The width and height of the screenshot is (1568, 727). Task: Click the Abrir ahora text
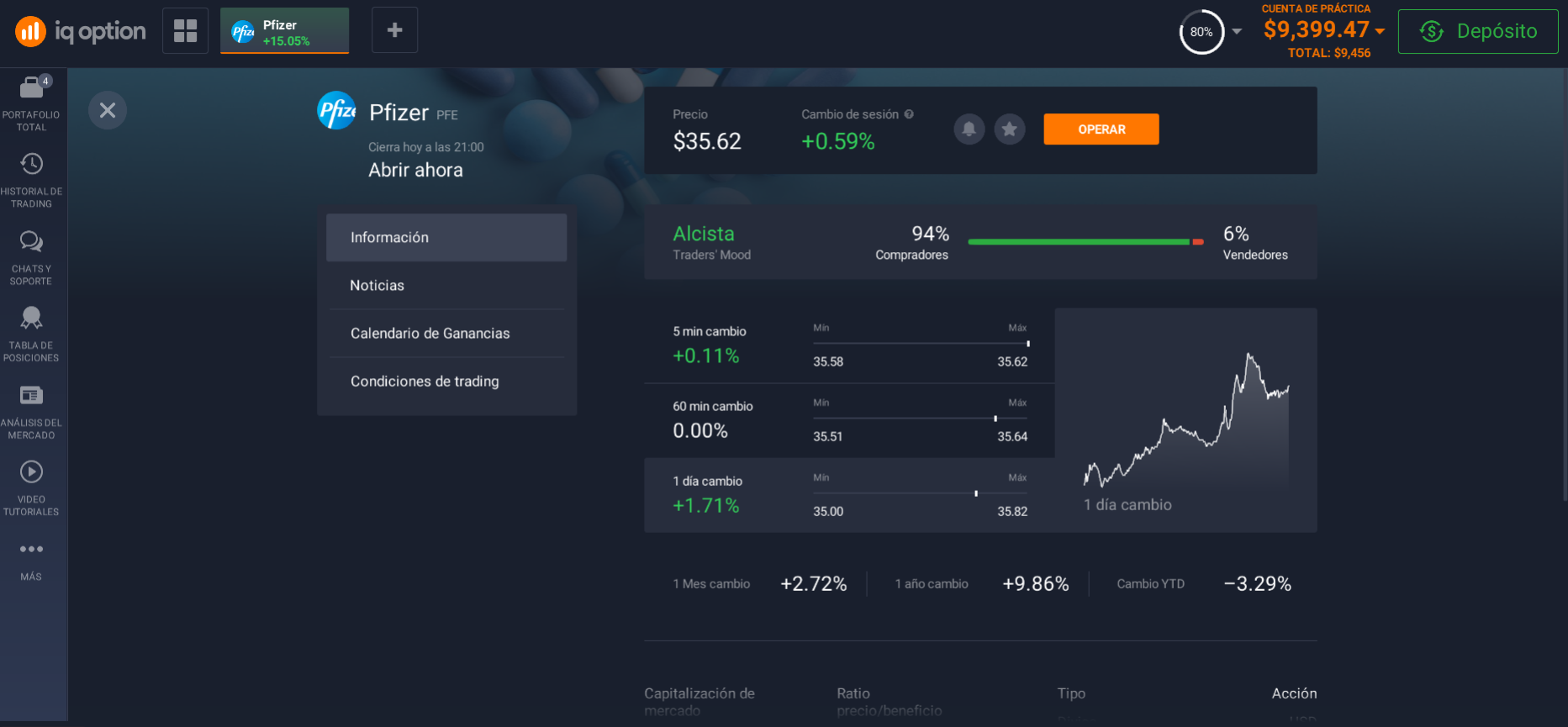[415, 170]
